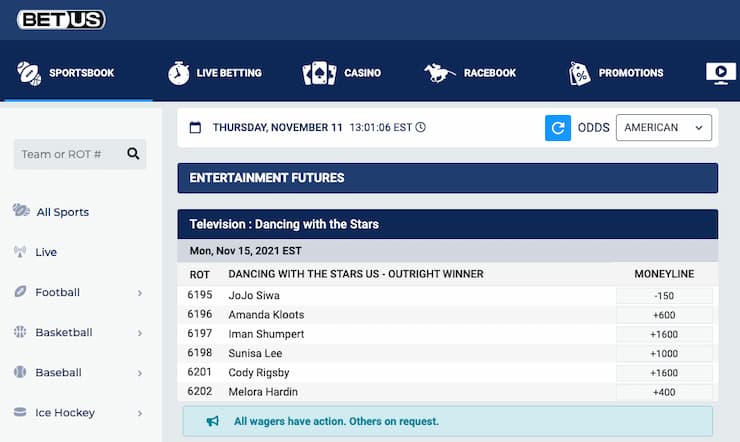The width and height of the screenshot is (740, 442).
Task: Select All Sports in the sidebar
Action: pyautogui.click(x=63, y=212)
